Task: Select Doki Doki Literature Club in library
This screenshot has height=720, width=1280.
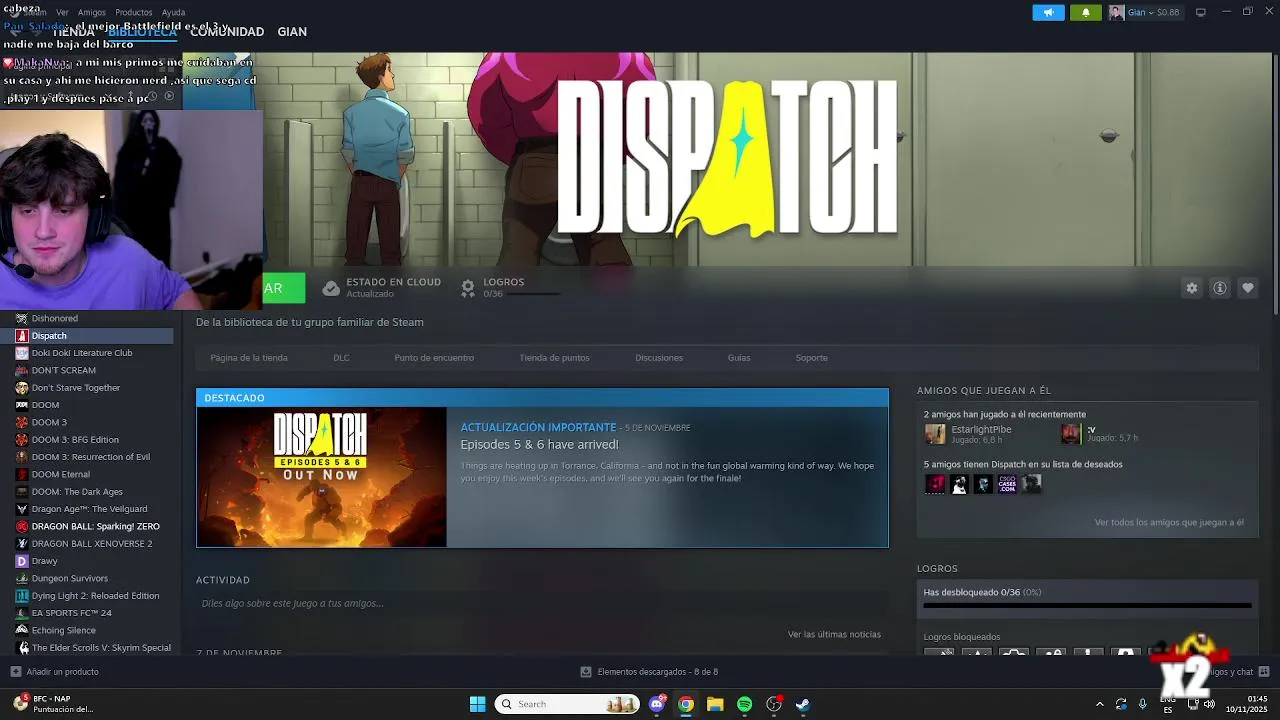Action: (x=82, y=353)
